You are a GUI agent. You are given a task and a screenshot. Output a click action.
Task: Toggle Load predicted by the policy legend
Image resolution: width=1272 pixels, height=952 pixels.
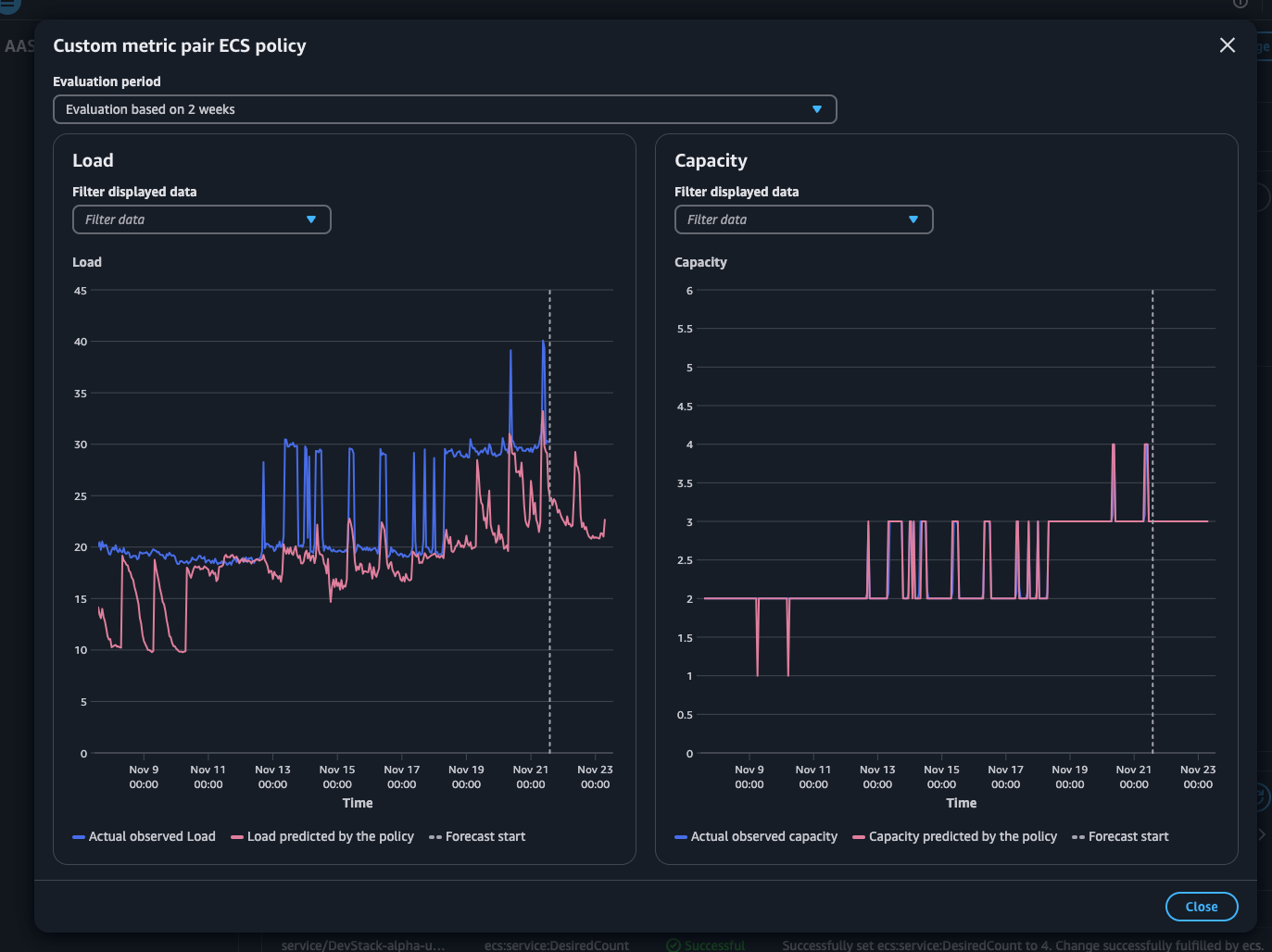coord(322,836)
